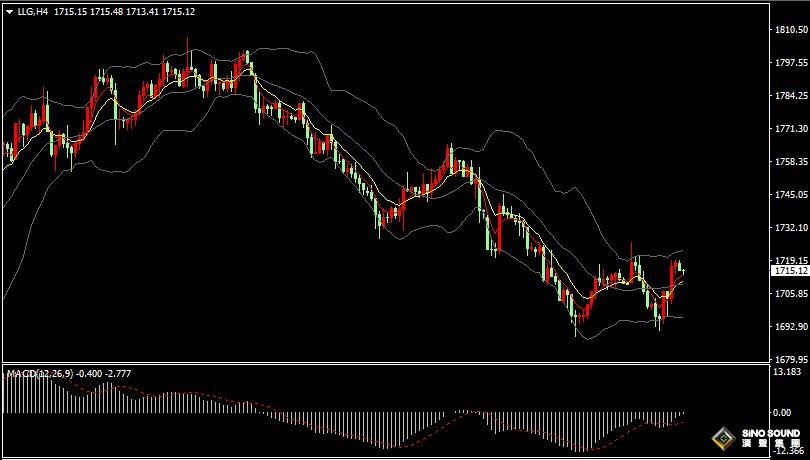
Task: Click the MACD(12,26,9) indicator label
Action: click(x=40, y=373)
